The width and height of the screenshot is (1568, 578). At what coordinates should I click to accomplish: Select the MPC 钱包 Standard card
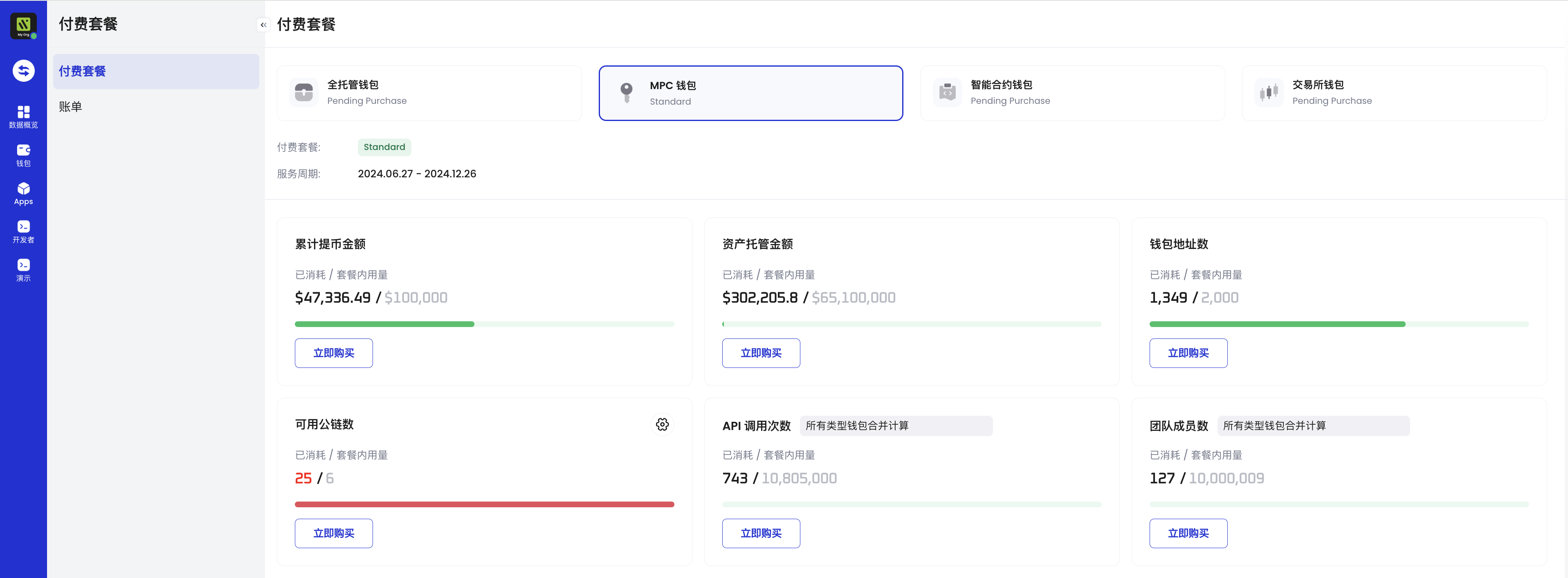pyautogui.click(x=750, y=93)
